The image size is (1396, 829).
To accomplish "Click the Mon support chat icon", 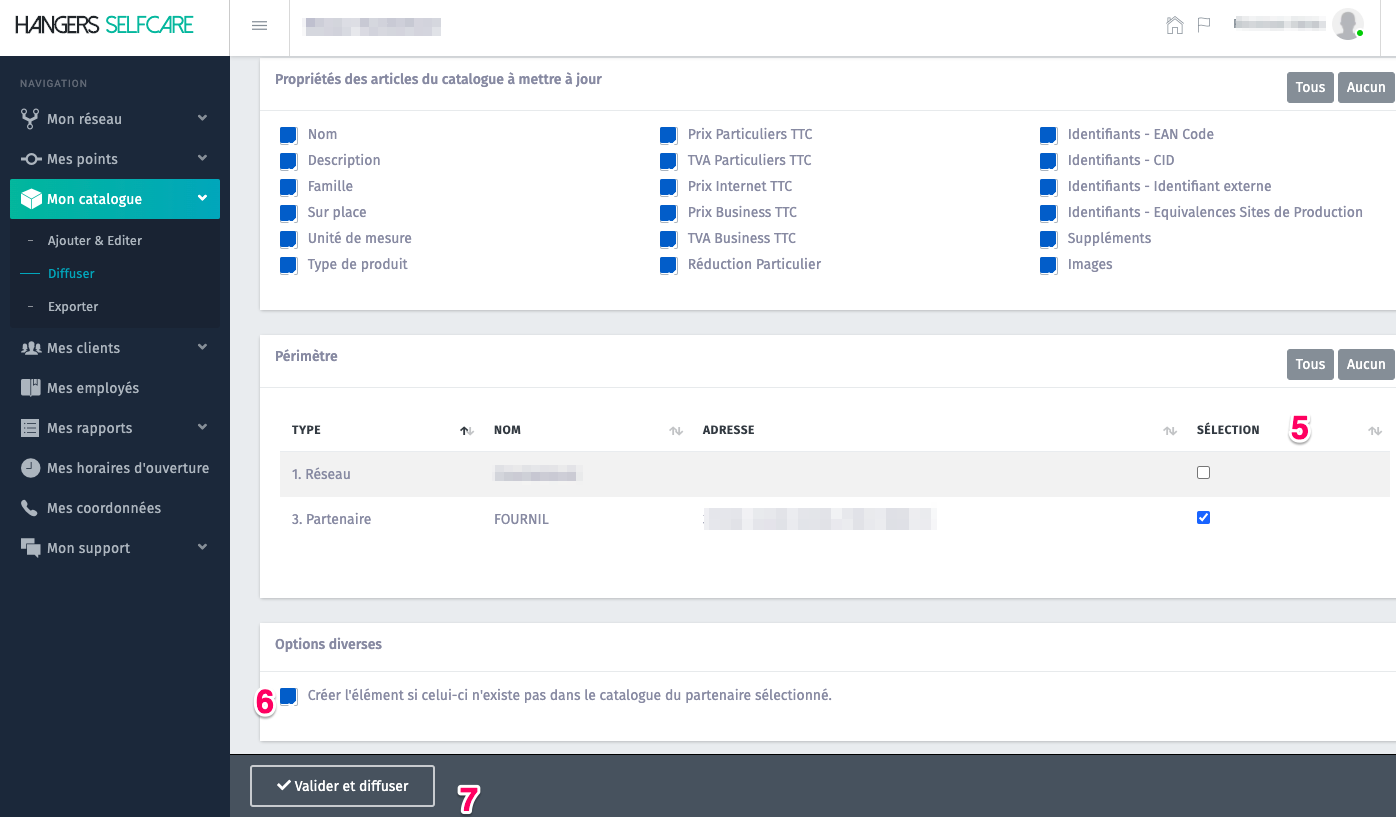I will pyautogui.click(x=30, y=548).
